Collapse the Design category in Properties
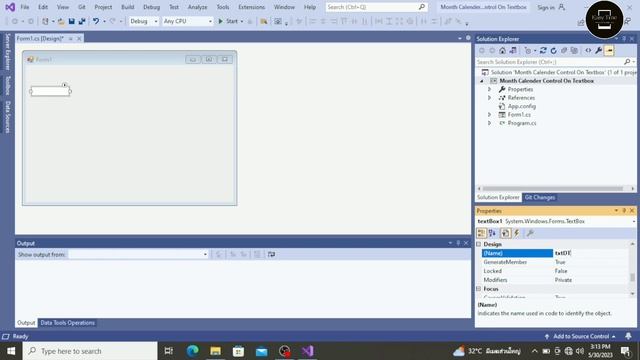This screenshot has height=360, width=640. coord(479,244)
